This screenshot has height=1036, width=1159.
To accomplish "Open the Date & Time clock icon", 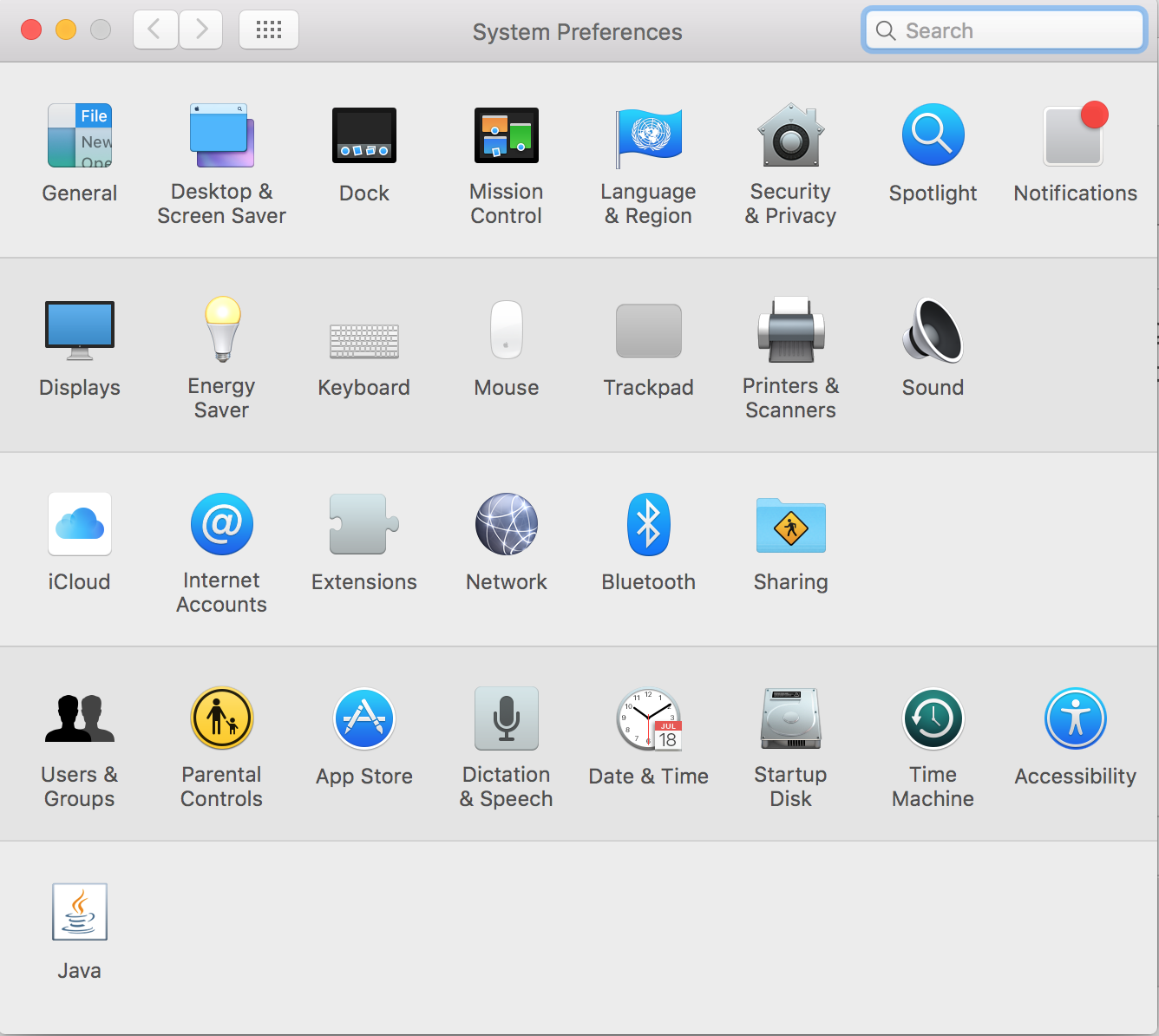I will click(x=649, y=719).
